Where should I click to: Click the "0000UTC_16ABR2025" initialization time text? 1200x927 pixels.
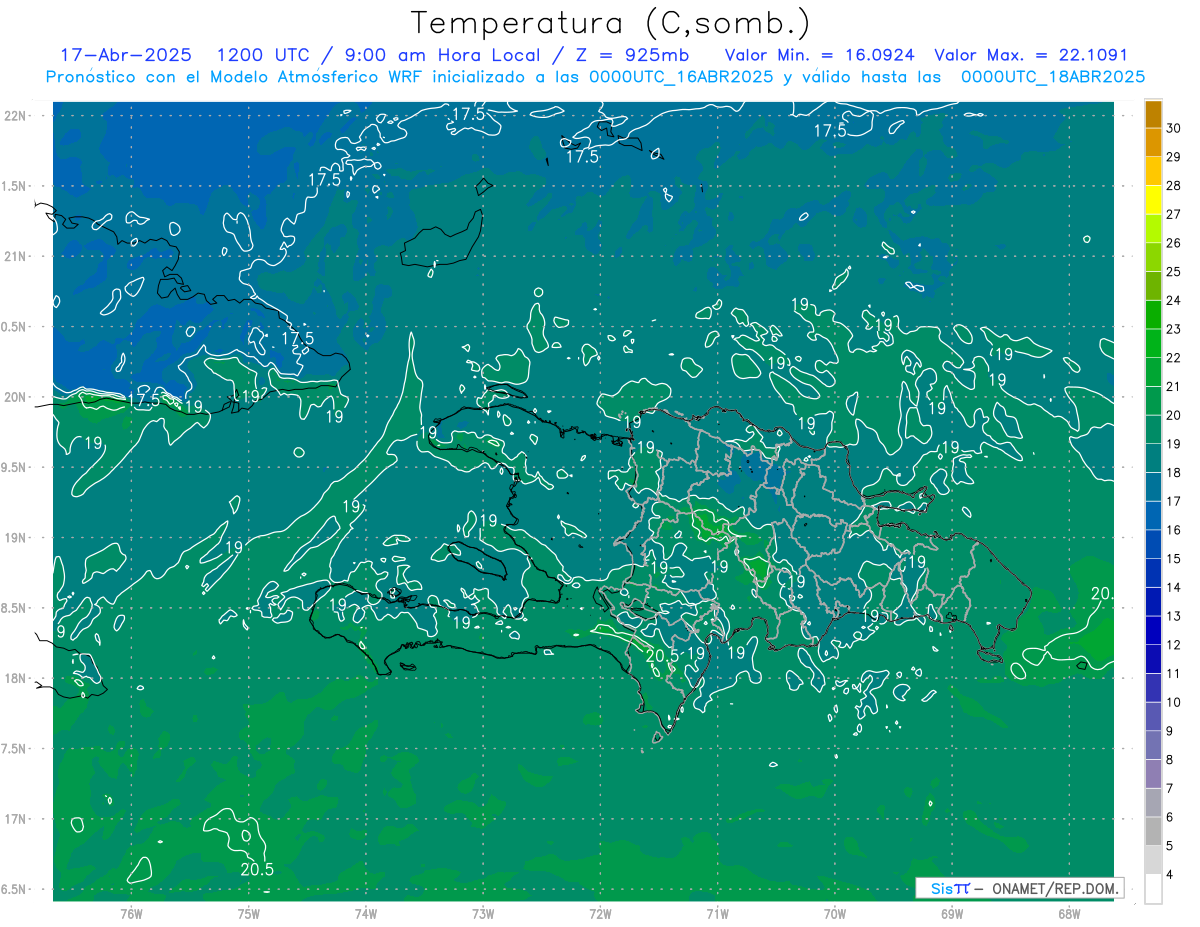[681, 76]
